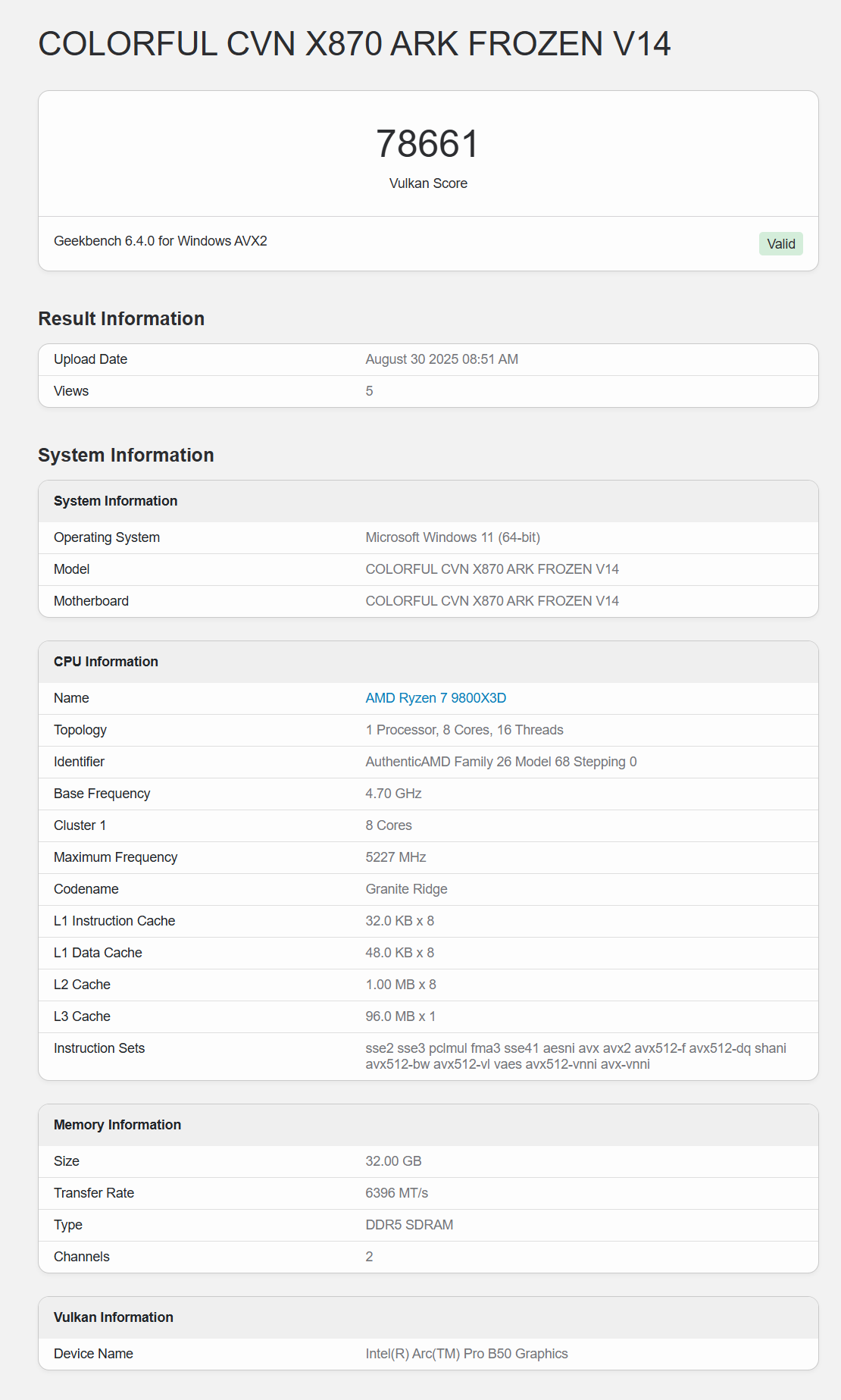Click the Motherboard row value
841x1400 pixels.
(x=492, y=601)
